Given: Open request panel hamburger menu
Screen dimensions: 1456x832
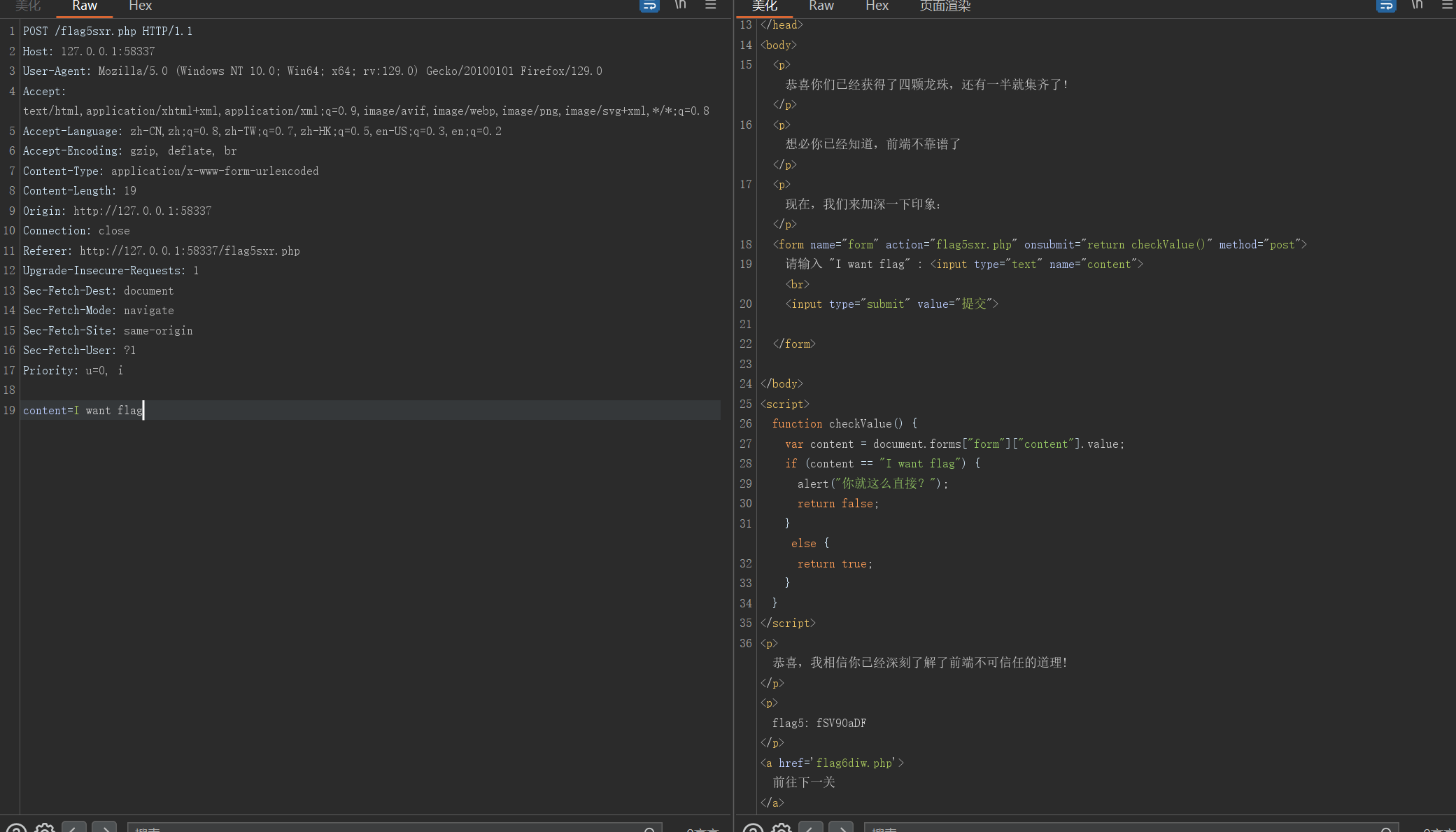Looking at the screenshot, I should point(711,5).
